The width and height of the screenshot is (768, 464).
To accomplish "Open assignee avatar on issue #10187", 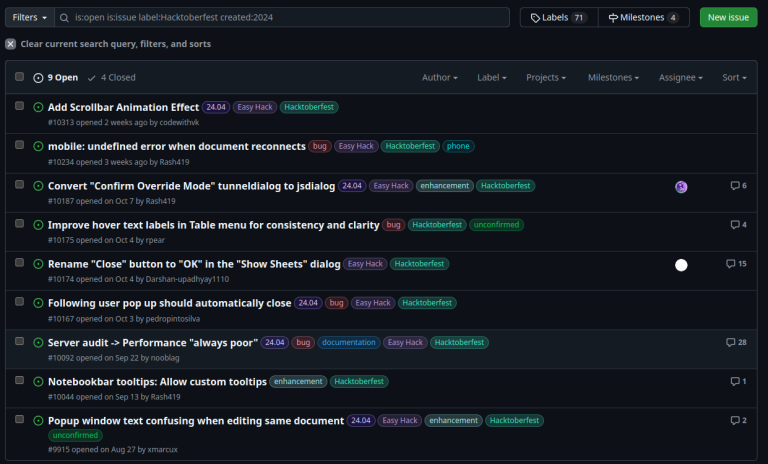I will (681, 187).
